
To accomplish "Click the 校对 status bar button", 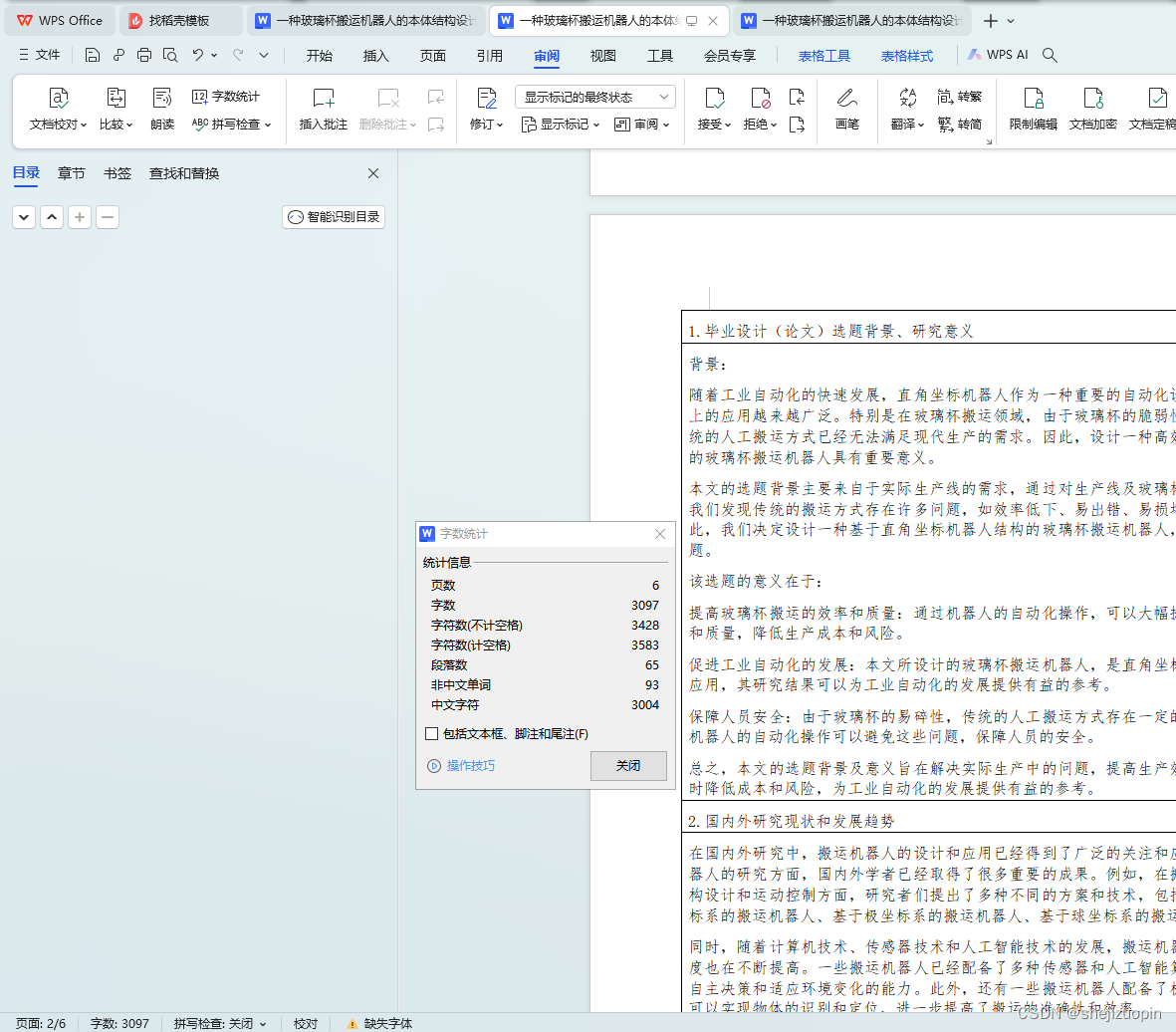I will [306, 1024].
